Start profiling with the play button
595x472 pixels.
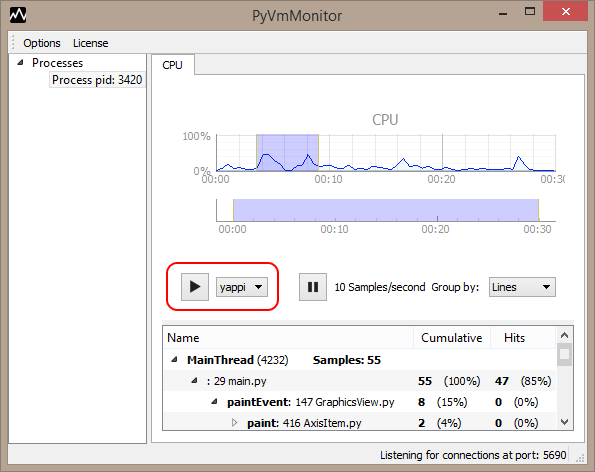coord(195,287)
